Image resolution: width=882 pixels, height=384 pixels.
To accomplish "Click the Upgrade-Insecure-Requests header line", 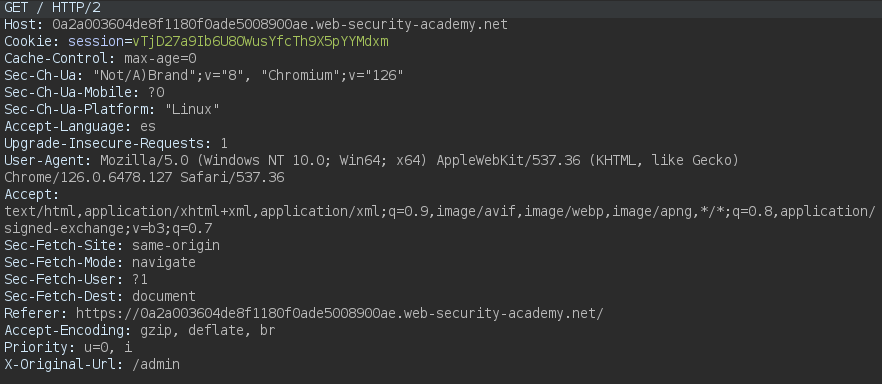I will [116, 143].
